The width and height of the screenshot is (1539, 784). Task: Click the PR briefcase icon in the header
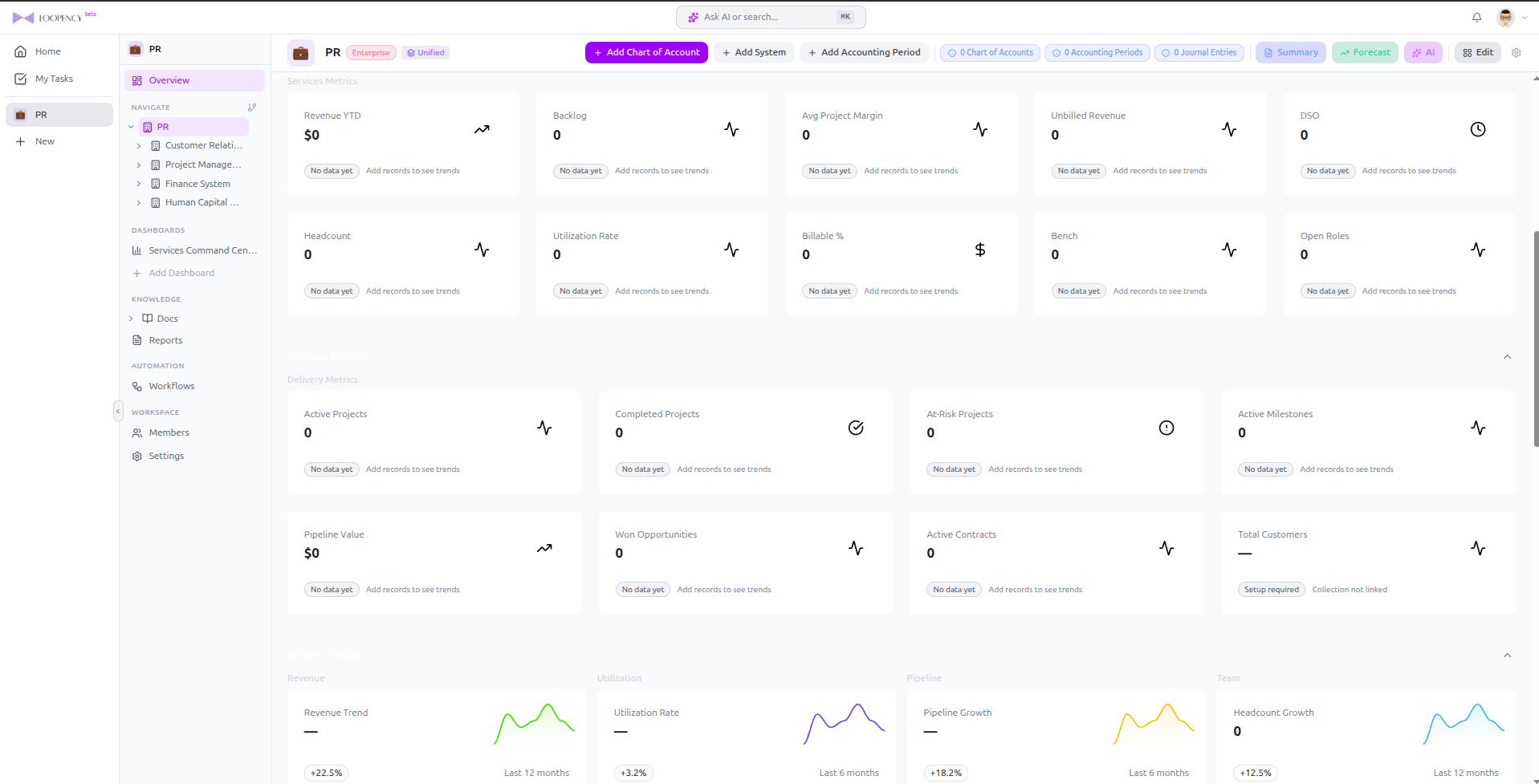[300, 52]
